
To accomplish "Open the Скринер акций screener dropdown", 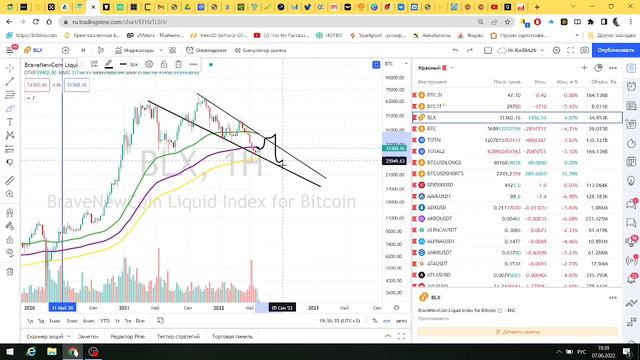I will click(48, 336).
